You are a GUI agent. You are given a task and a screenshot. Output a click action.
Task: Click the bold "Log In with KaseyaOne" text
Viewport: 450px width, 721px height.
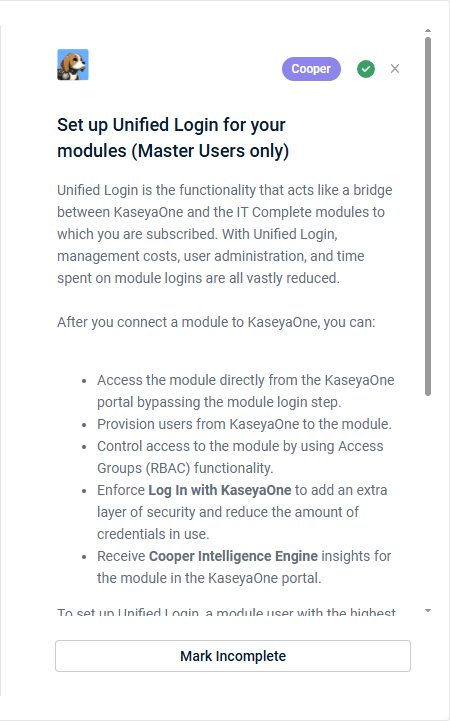(220, 490)
